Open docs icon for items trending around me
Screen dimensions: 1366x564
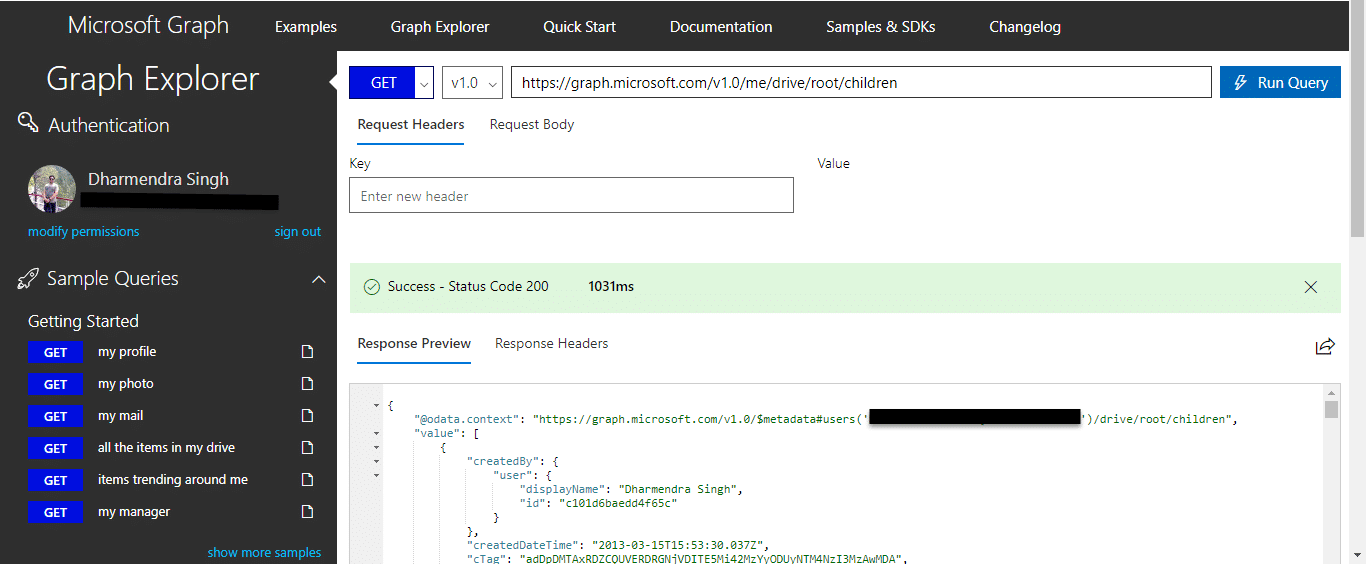pos(308,480)
